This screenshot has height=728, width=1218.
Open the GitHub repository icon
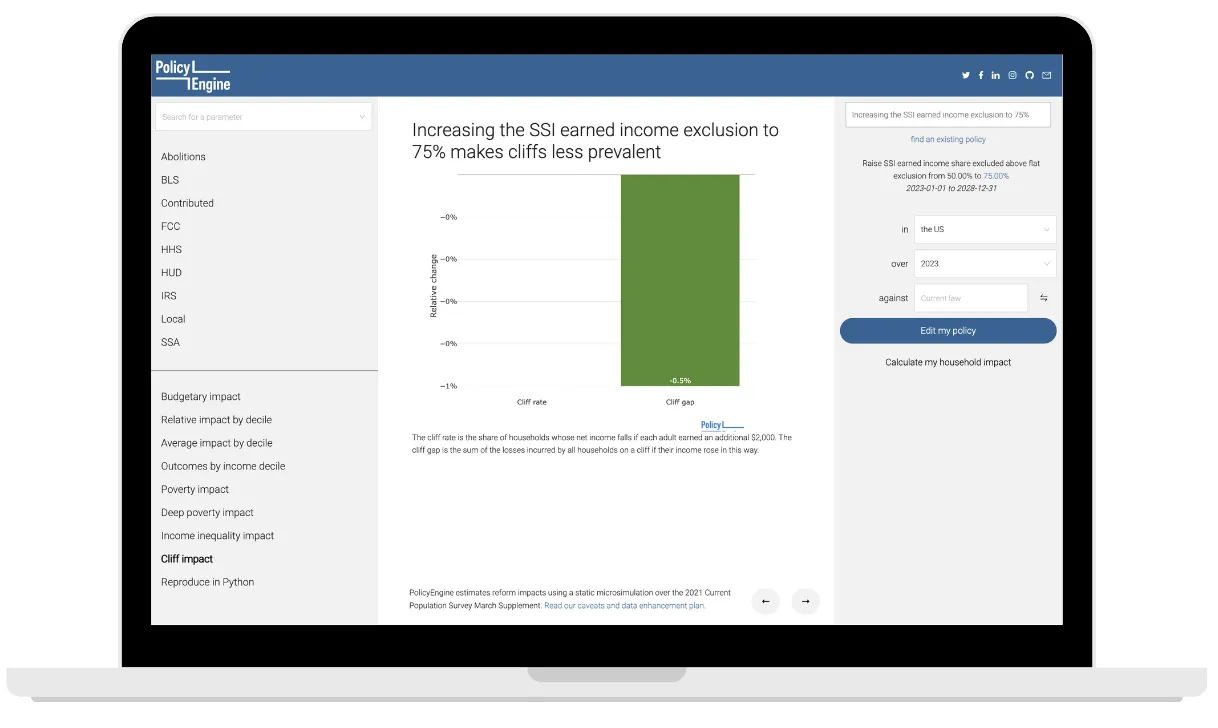click(1029, 75)
